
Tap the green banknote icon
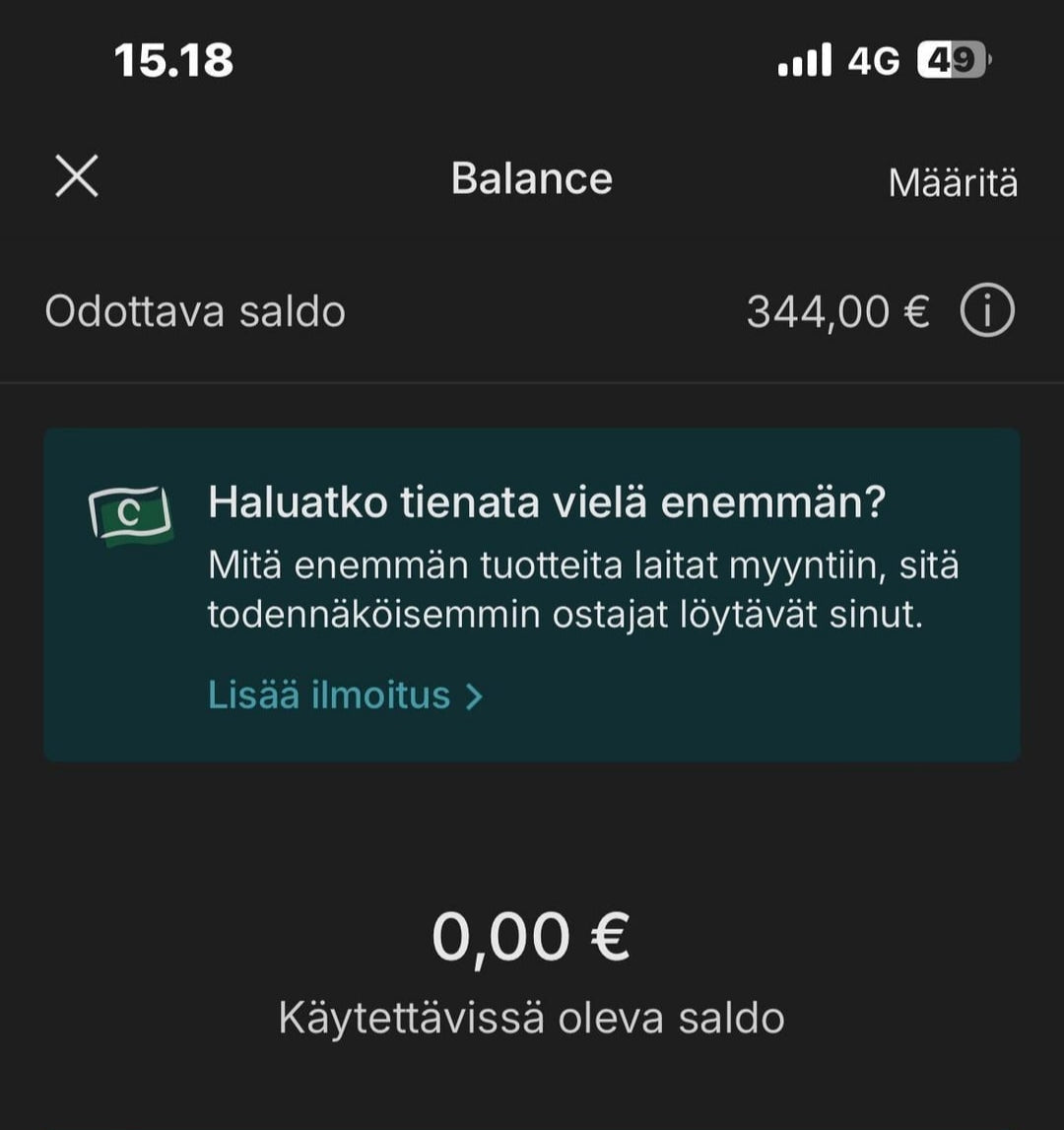pyautogui.click(x=131, y=516)
